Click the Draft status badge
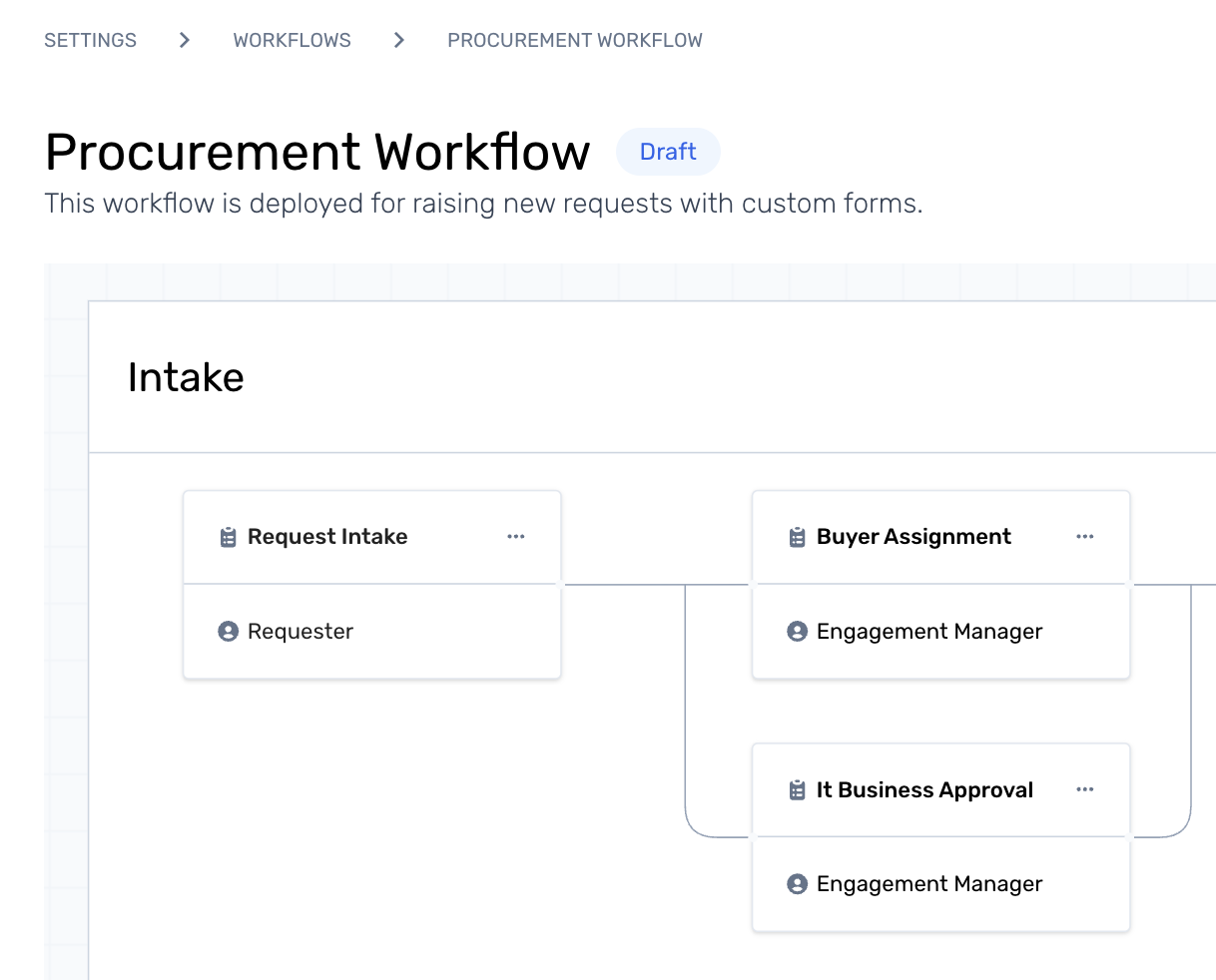Screen dimensions: 1216x980 [x=668, y=152]
